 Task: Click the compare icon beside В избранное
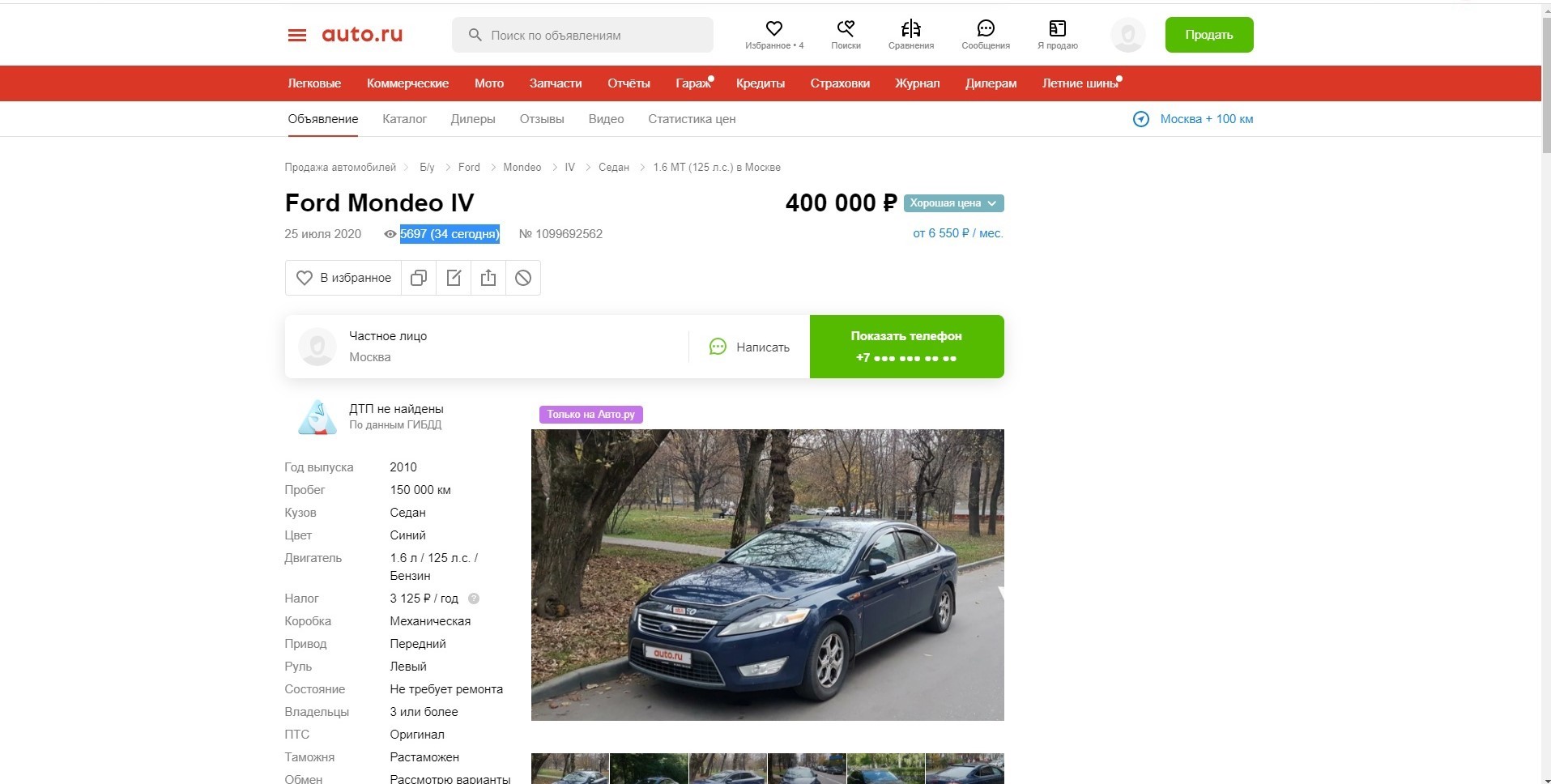[419, 278]
